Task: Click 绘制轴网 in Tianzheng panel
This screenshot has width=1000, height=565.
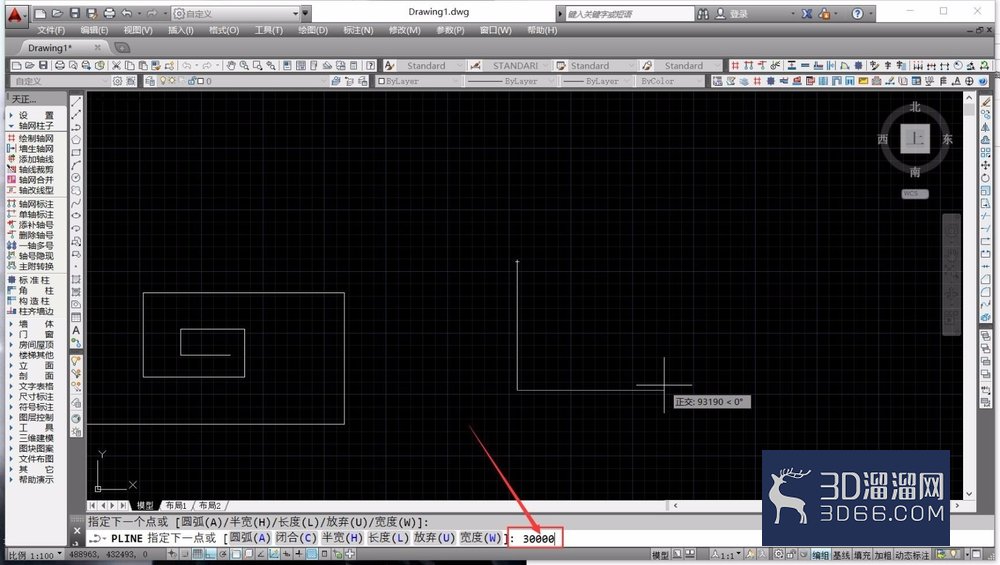Action: tap(36, 138)
